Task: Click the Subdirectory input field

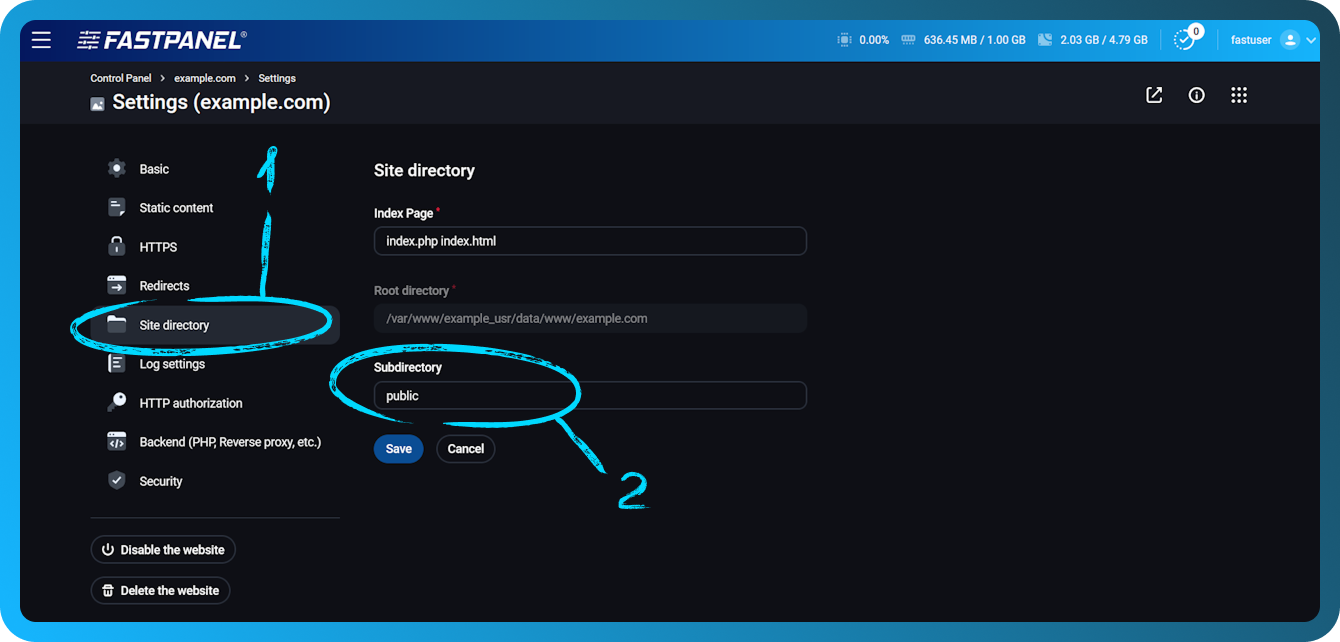Action: pos(590,395)
